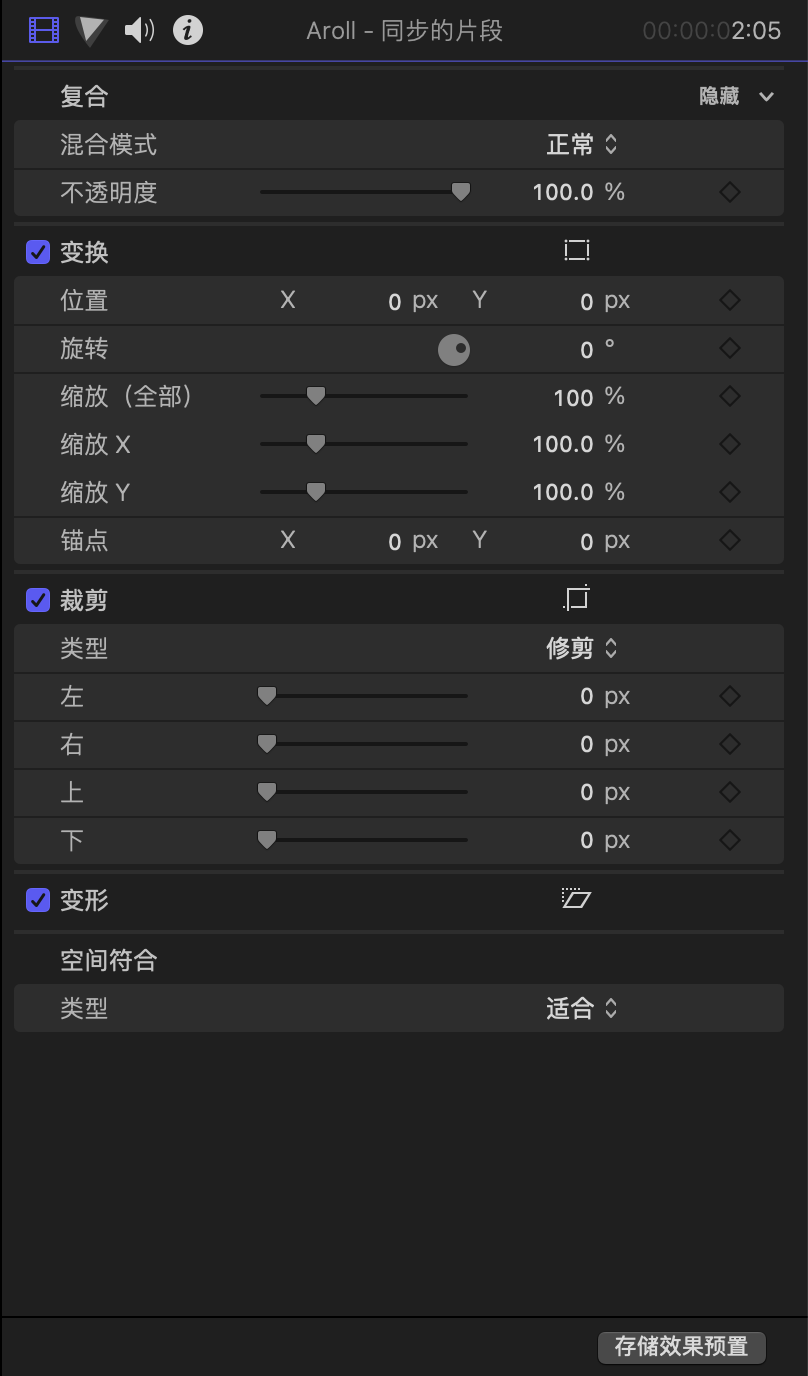
Task: Uncheck the 裁剪 crop checkbox
Action: tap(38, 600)
